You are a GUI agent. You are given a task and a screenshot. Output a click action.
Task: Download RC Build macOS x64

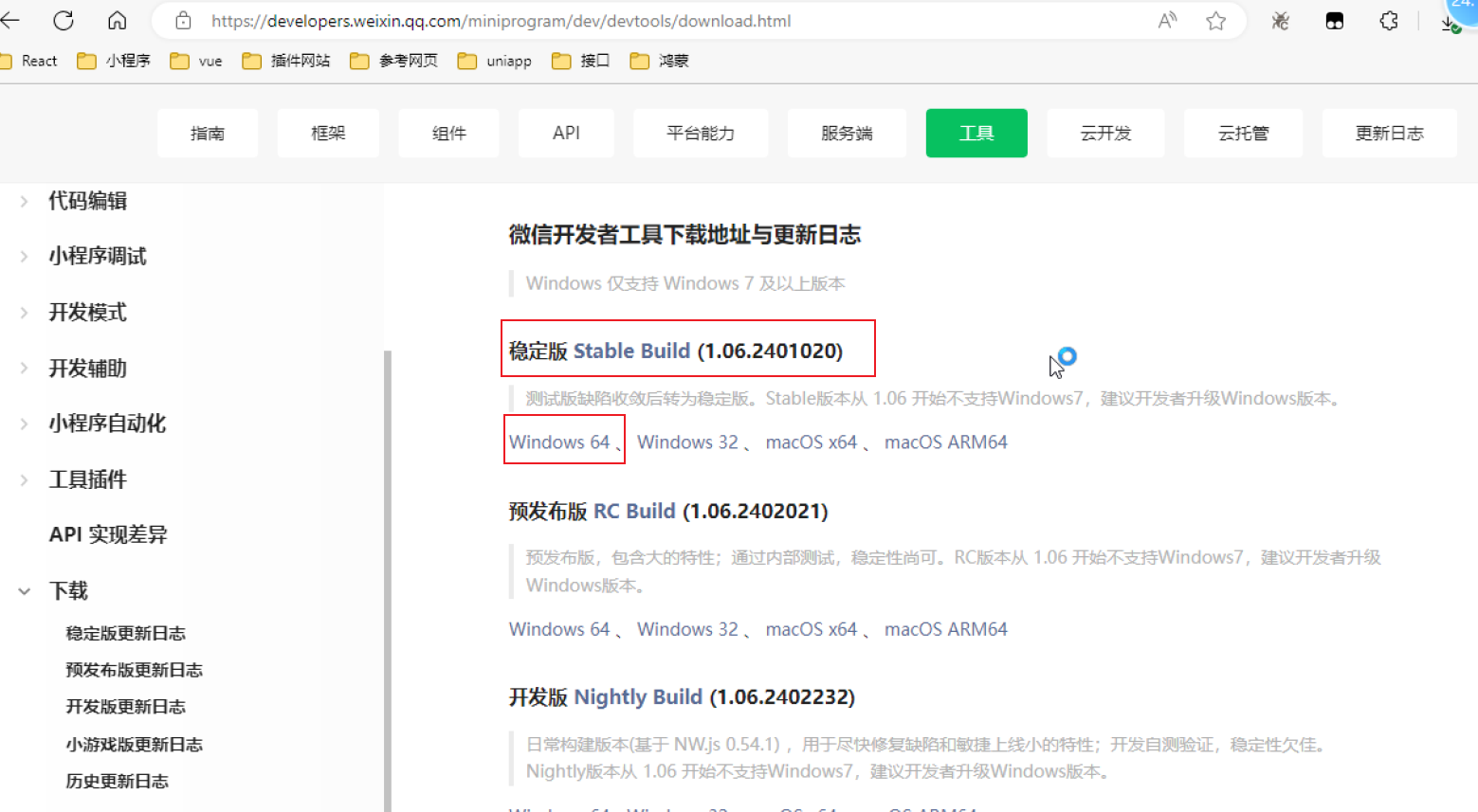812,629
